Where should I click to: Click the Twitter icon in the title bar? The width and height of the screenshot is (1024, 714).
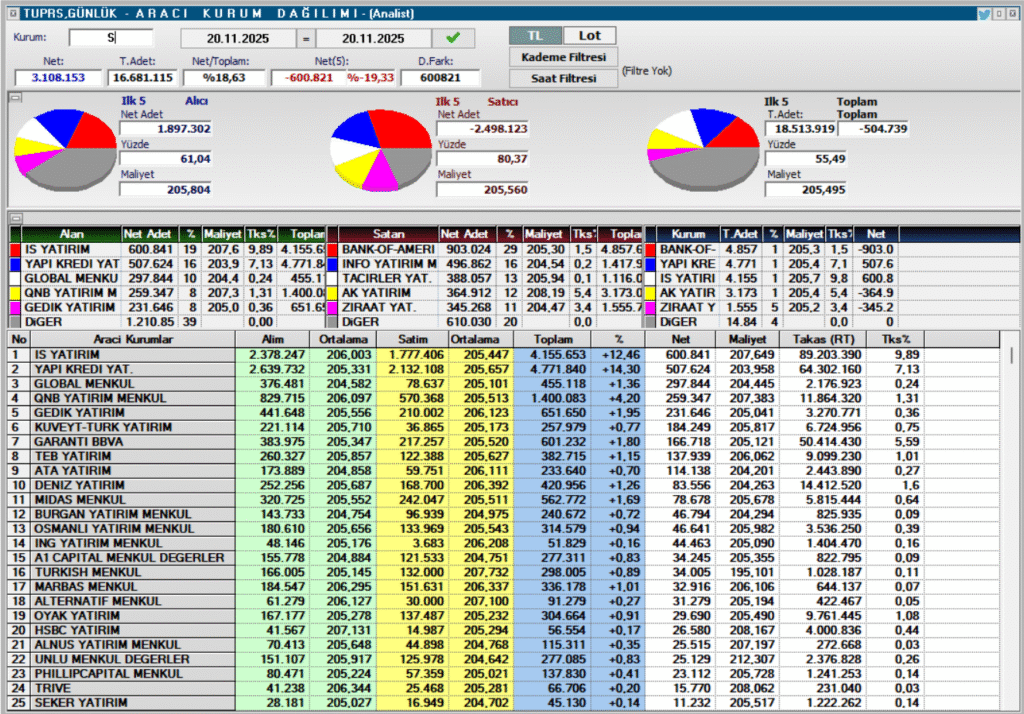[x=986, y=13]
